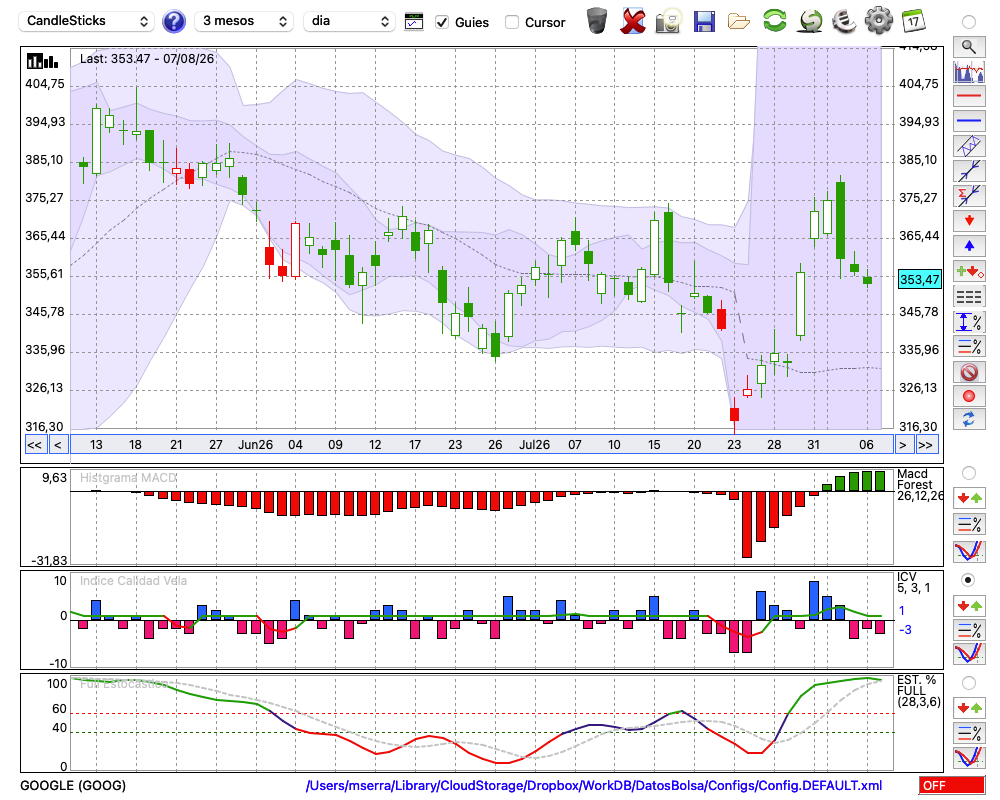Click the config file path link
The height and width of the screenshot is (800, 1000).
coord(594,785)
